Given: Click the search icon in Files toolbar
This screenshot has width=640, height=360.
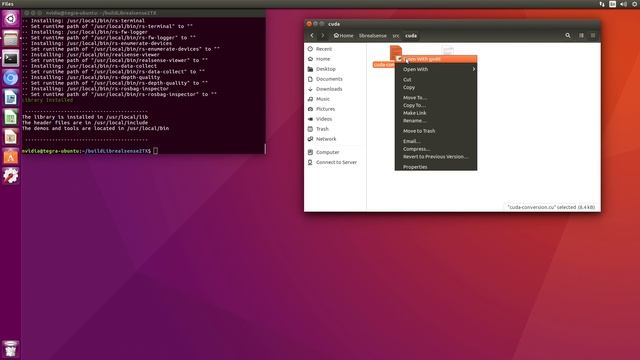Looking at the screenshot, I should (568, 36).
